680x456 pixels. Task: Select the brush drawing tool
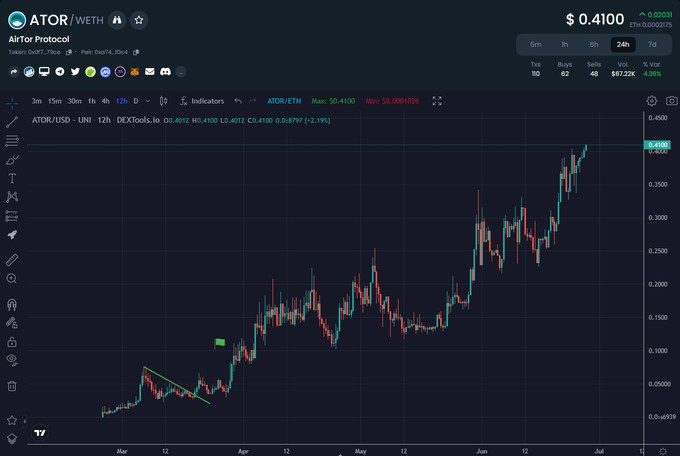[x=12, y=160]
